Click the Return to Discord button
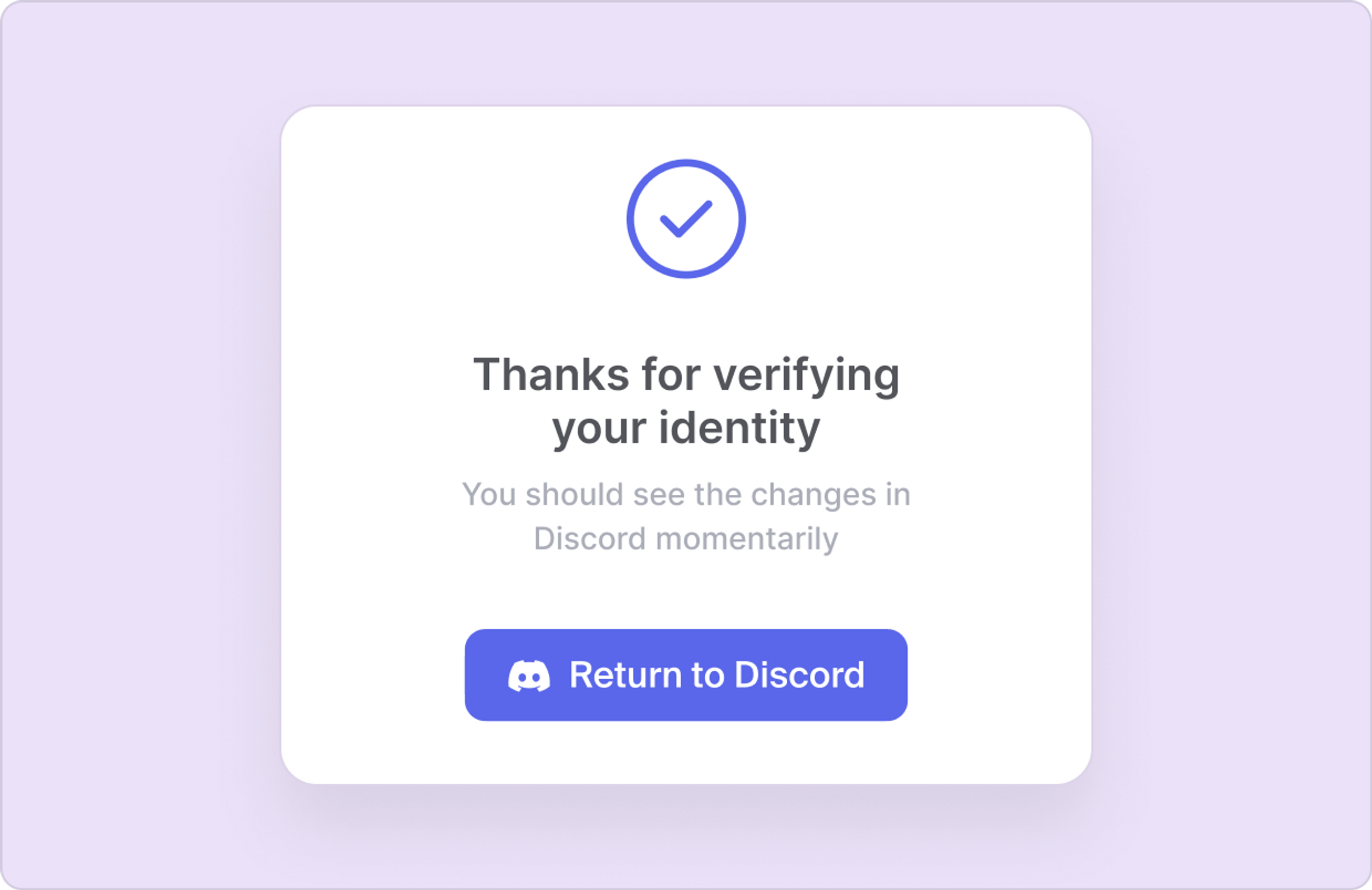This screenshot has height=890, width=1372. 686,675
